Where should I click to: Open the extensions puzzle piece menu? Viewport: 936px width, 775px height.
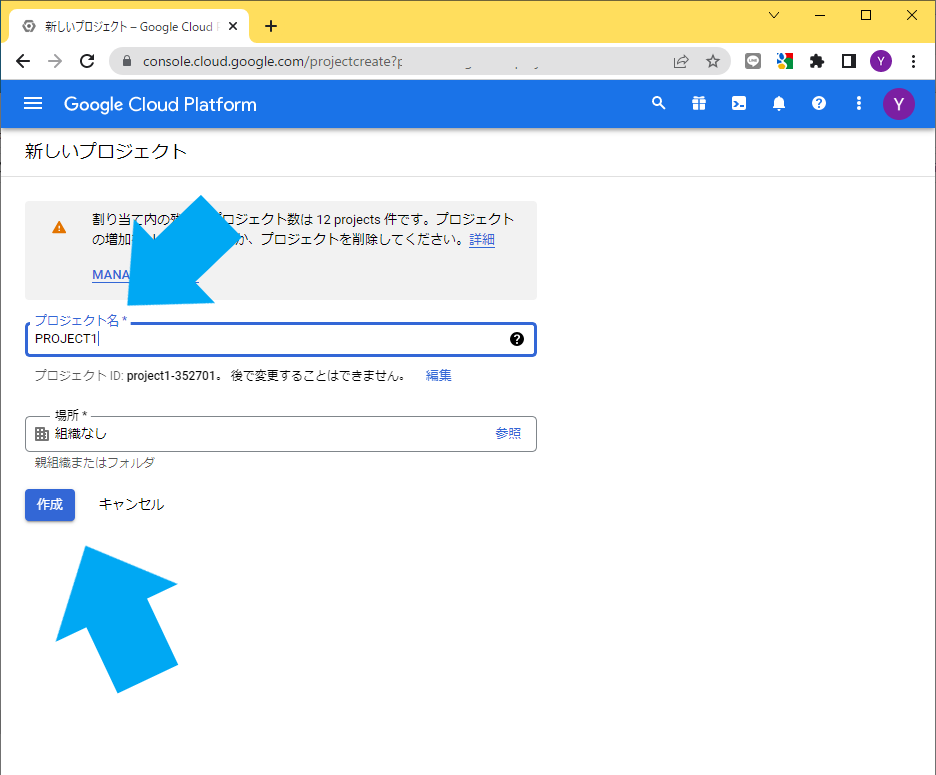coord(817,61)
